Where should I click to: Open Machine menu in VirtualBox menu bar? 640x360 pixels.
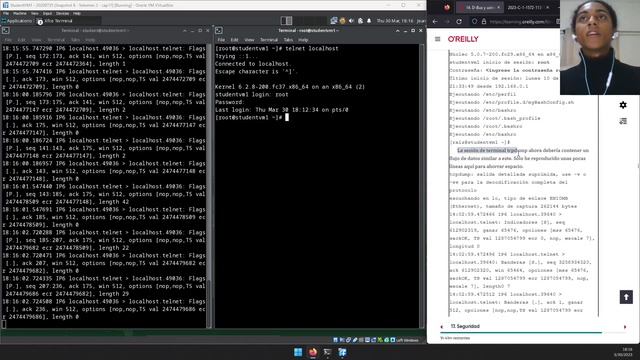coord(20,13)
